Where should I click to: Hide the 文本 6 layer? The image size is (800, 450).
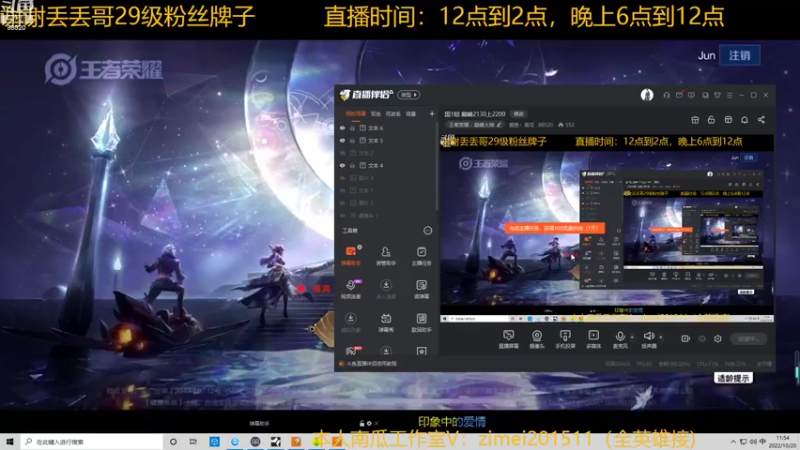coord(342,128)
